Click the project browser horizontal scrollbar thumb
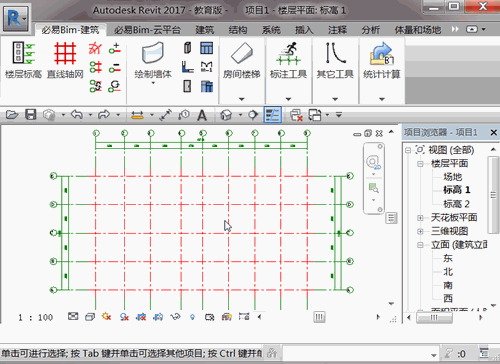Image resolution: width=500 pixels, height=364 pixels. (x=434, y=317)
